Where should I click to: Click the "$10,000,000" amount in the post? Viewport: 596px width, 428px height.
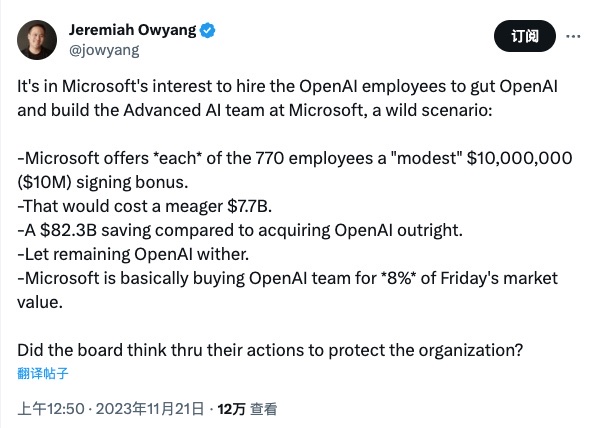(x=519, y=158)
